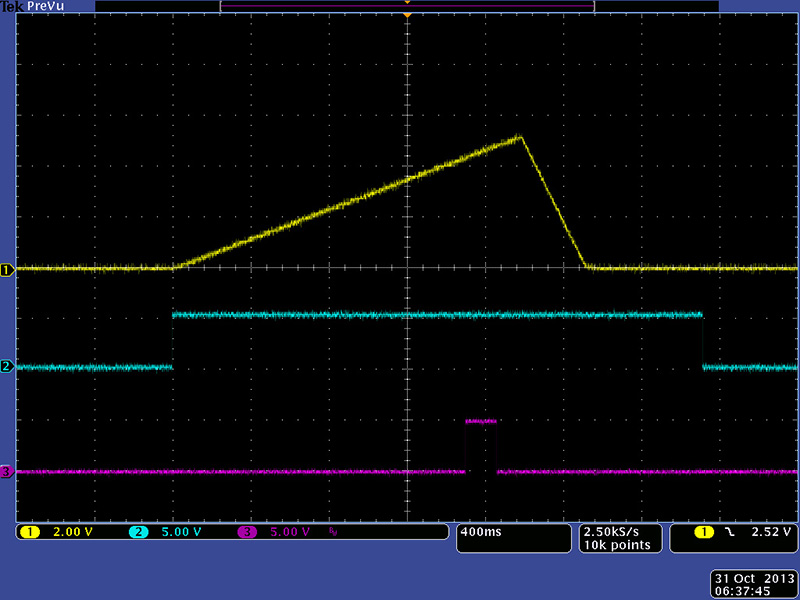This screenshot has height=600, width=800.
Task: Select the channel 1 badge in the readout bar
Action: point(29,532)
